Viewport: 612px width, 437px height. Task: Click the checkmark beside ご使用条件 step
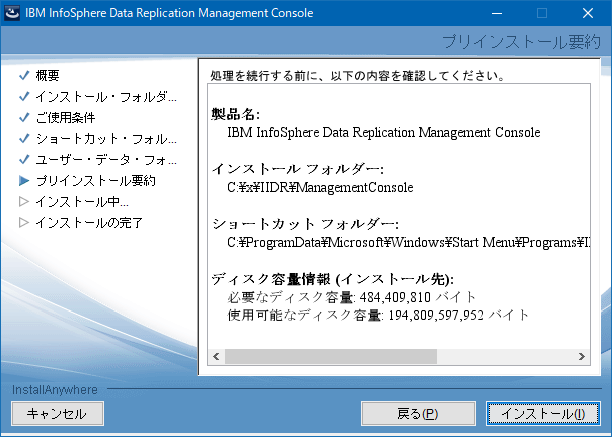coord(24,117)
